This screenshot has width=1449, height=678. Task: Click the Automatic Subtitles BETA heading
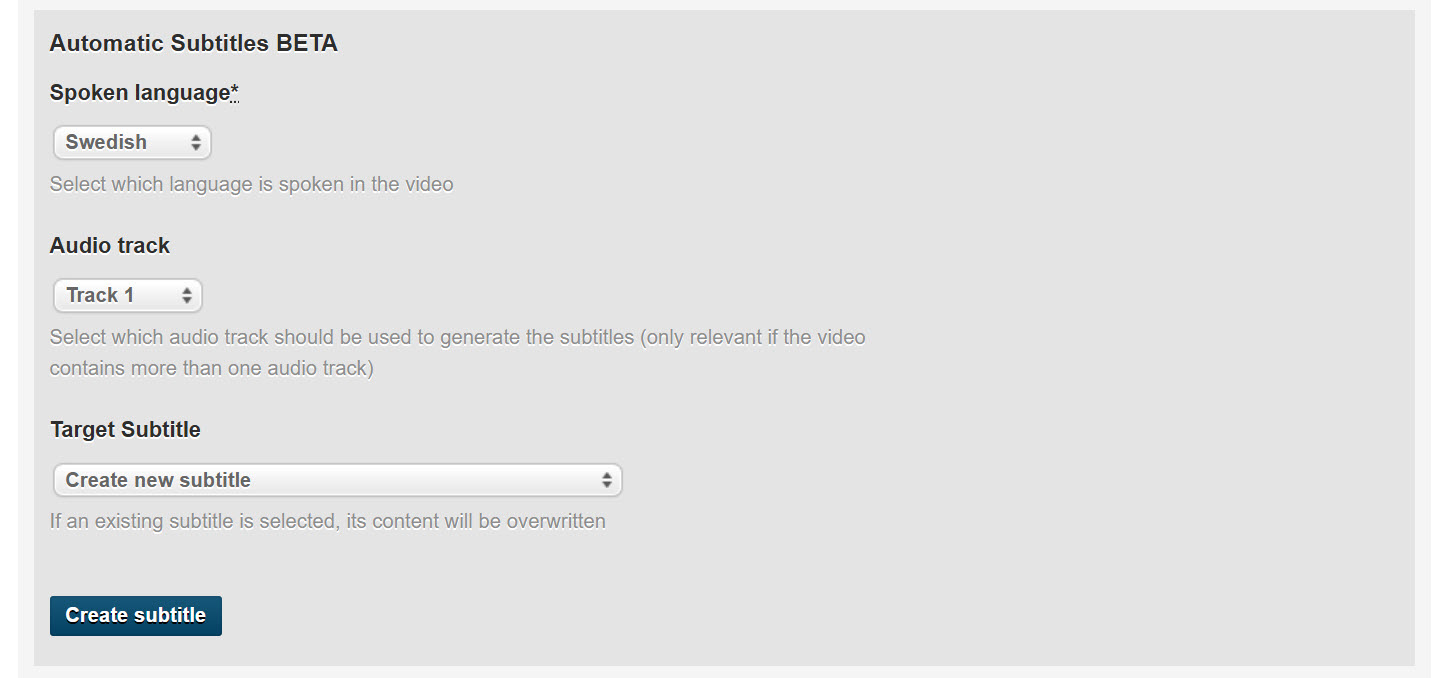coord(193,44)
